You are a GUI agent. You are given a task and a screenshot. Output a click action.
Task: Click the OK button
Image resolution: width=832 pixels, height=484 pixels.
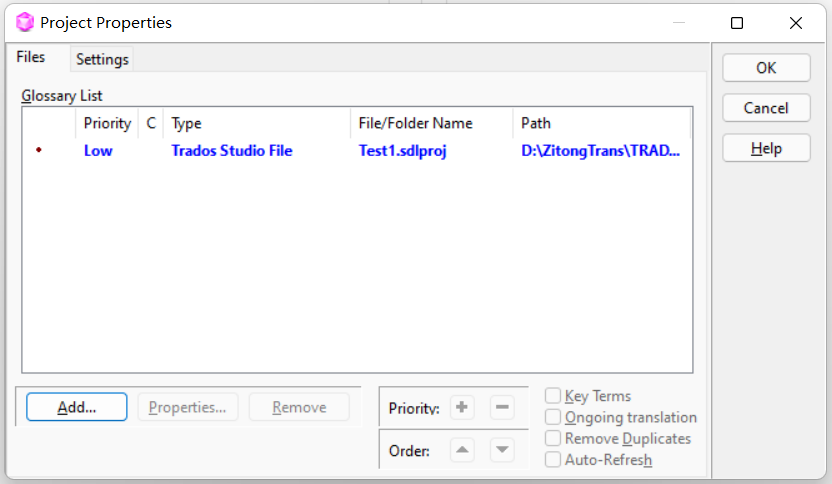[x=766, y=68]
